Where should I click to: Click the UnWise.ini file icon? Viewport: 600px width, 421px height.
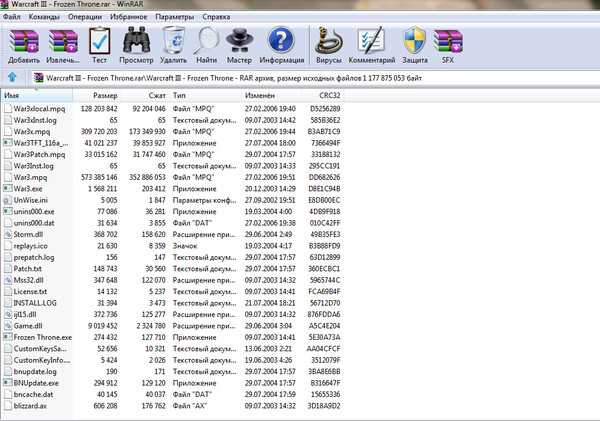(x=8, y=200)
